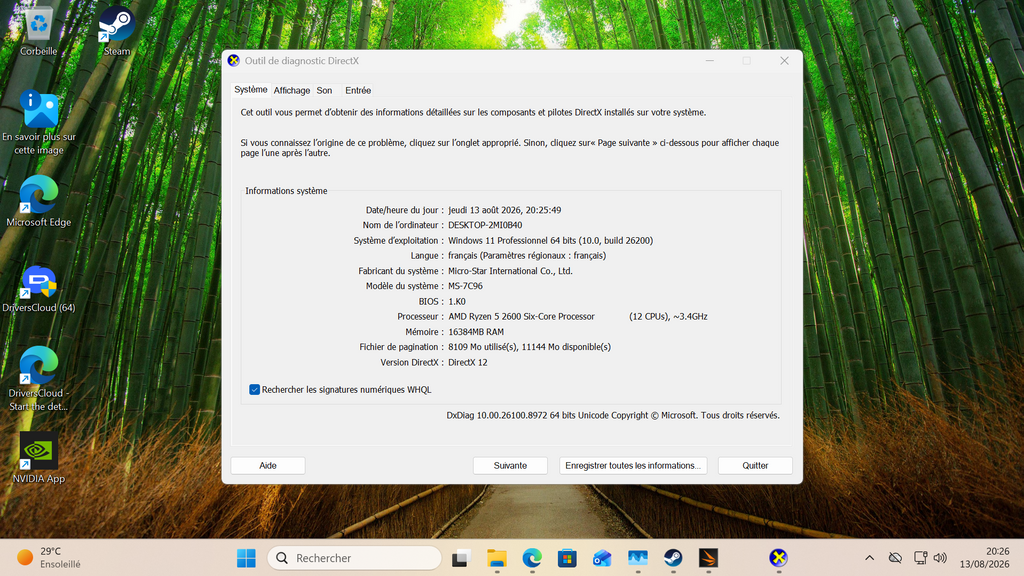Select the Corbeille recycle bin icon
This screenshot has height=576, width=1024.
pos(39,31)
